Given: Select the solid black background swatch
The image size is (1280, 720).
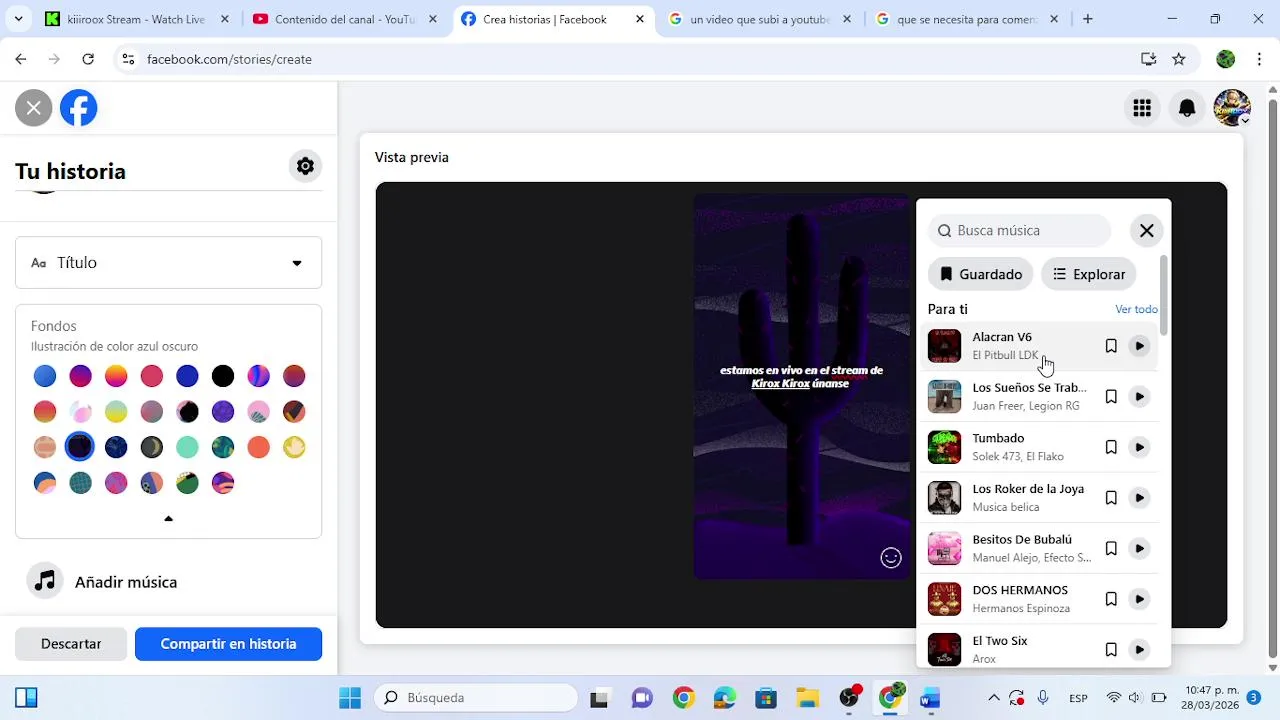Looking at the screenshot, I should [x=223, y=376].
